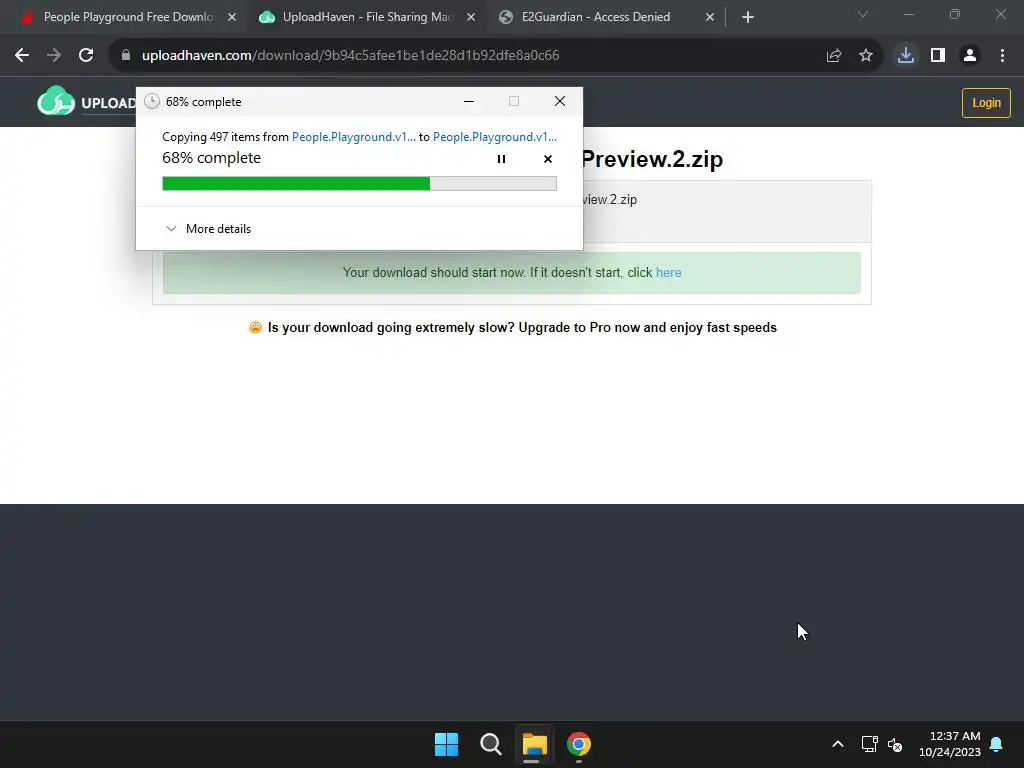Reload the UploadHaven page

[86, 56]
